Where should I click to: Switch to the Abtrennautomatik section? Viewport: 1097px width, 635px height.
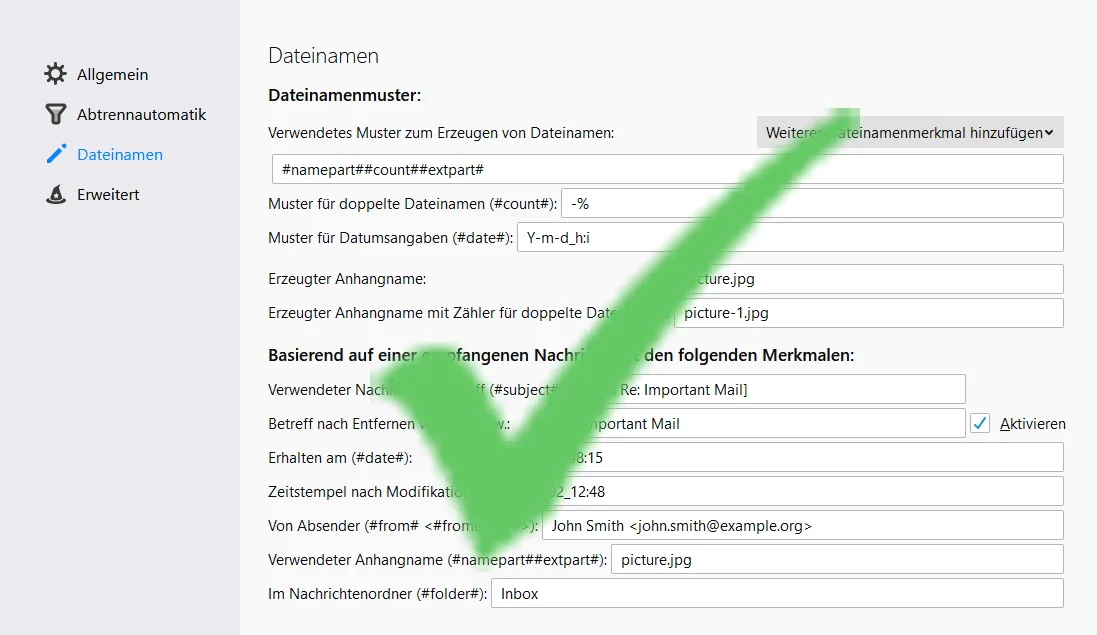coord(141,114)
